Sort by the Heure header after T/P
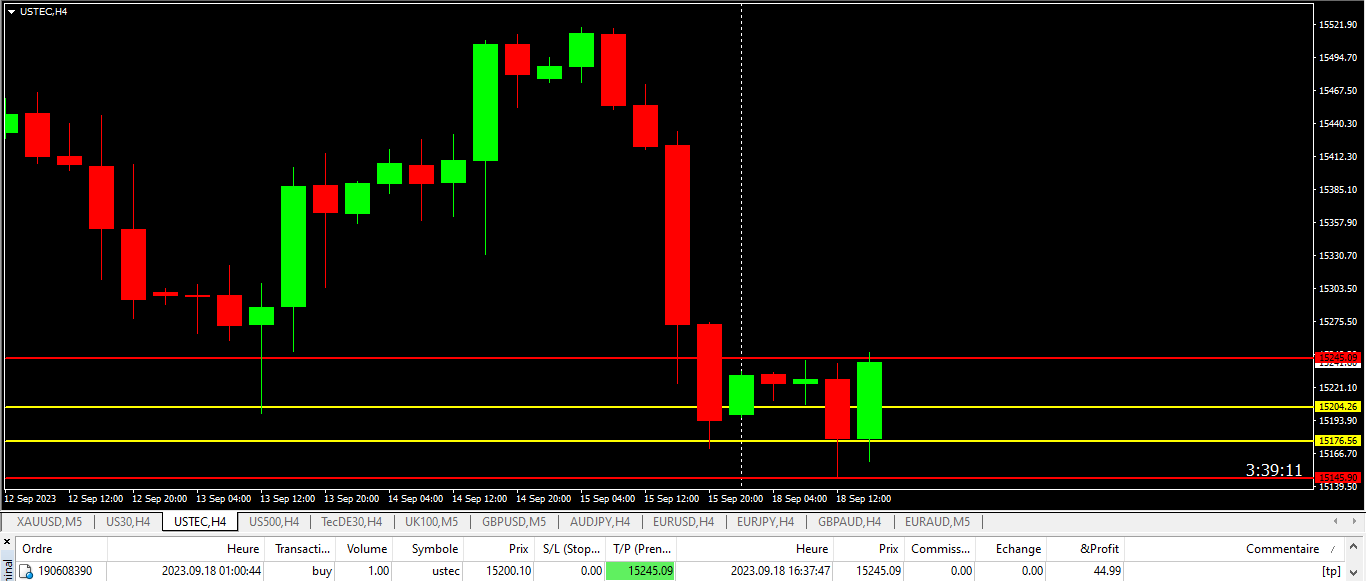Image resolution: width=1366 pixels, height=581 pixels. click(x=755, y=549)
